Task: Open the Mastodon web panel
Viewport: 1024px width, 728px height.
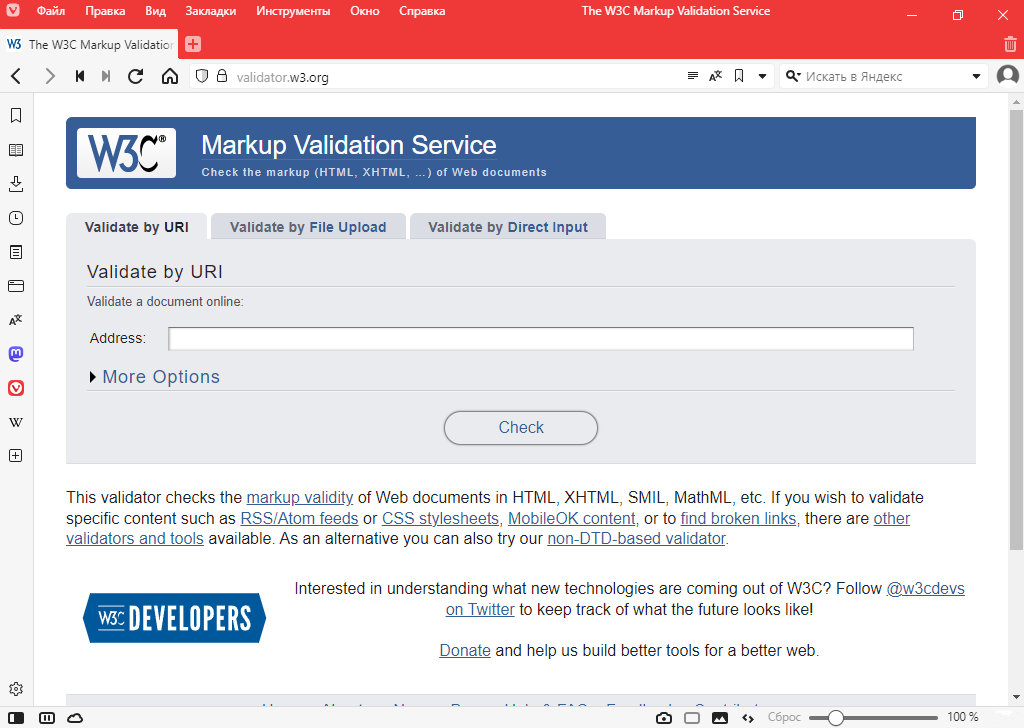Action: click(16, 354)
